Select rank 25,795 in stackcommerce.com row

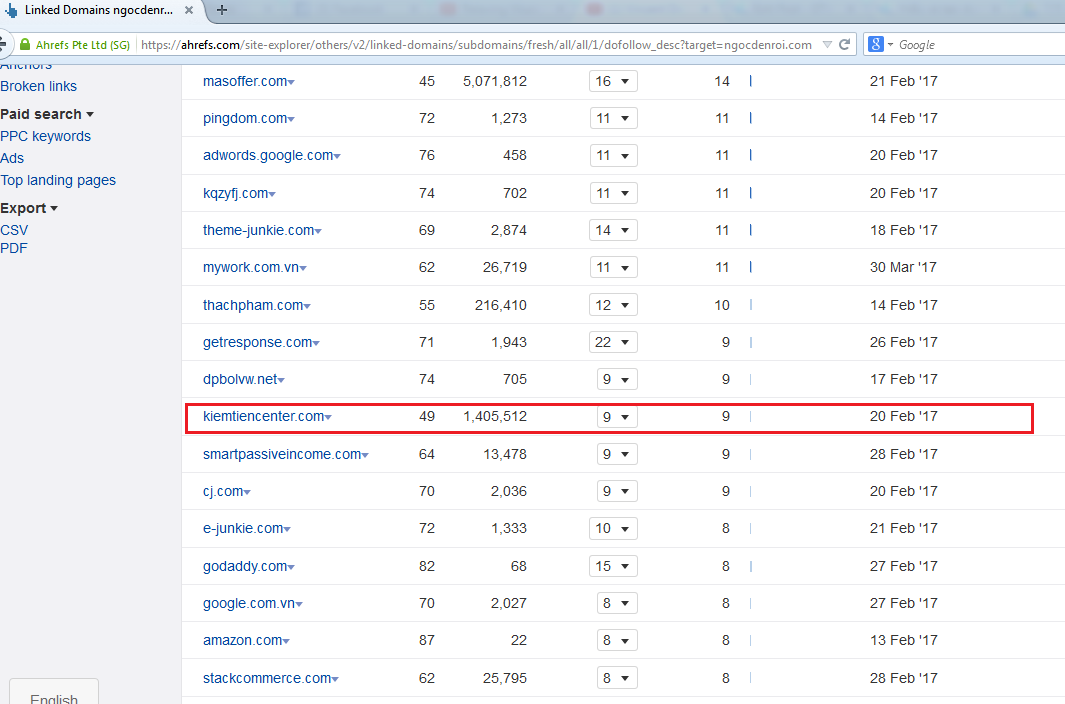click(505, 678)
